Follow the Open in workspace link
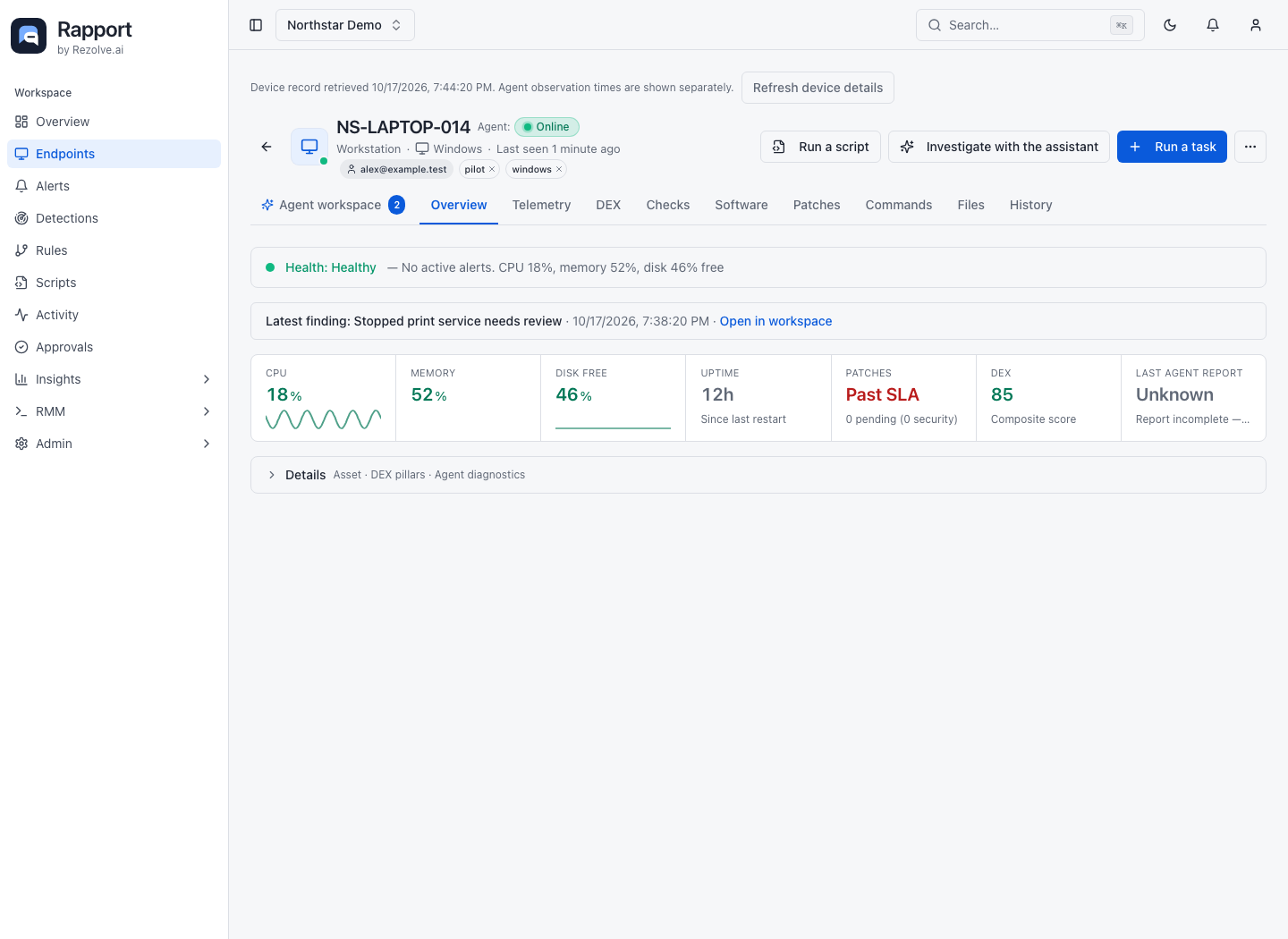1288x939 pixels. (x=775, y=321)
